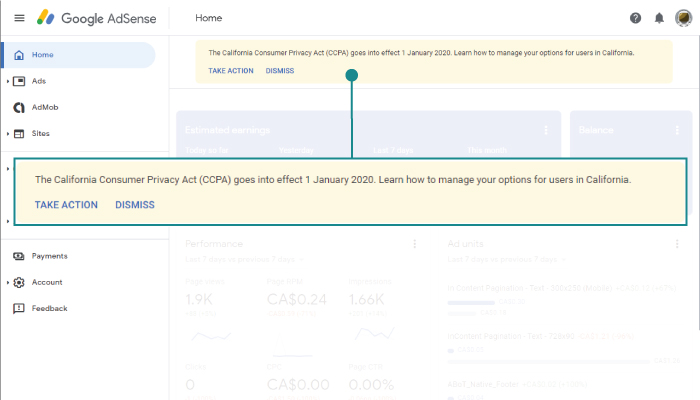
Task: Expand the Sites section arrow
Action: click(x=8, y=133)
